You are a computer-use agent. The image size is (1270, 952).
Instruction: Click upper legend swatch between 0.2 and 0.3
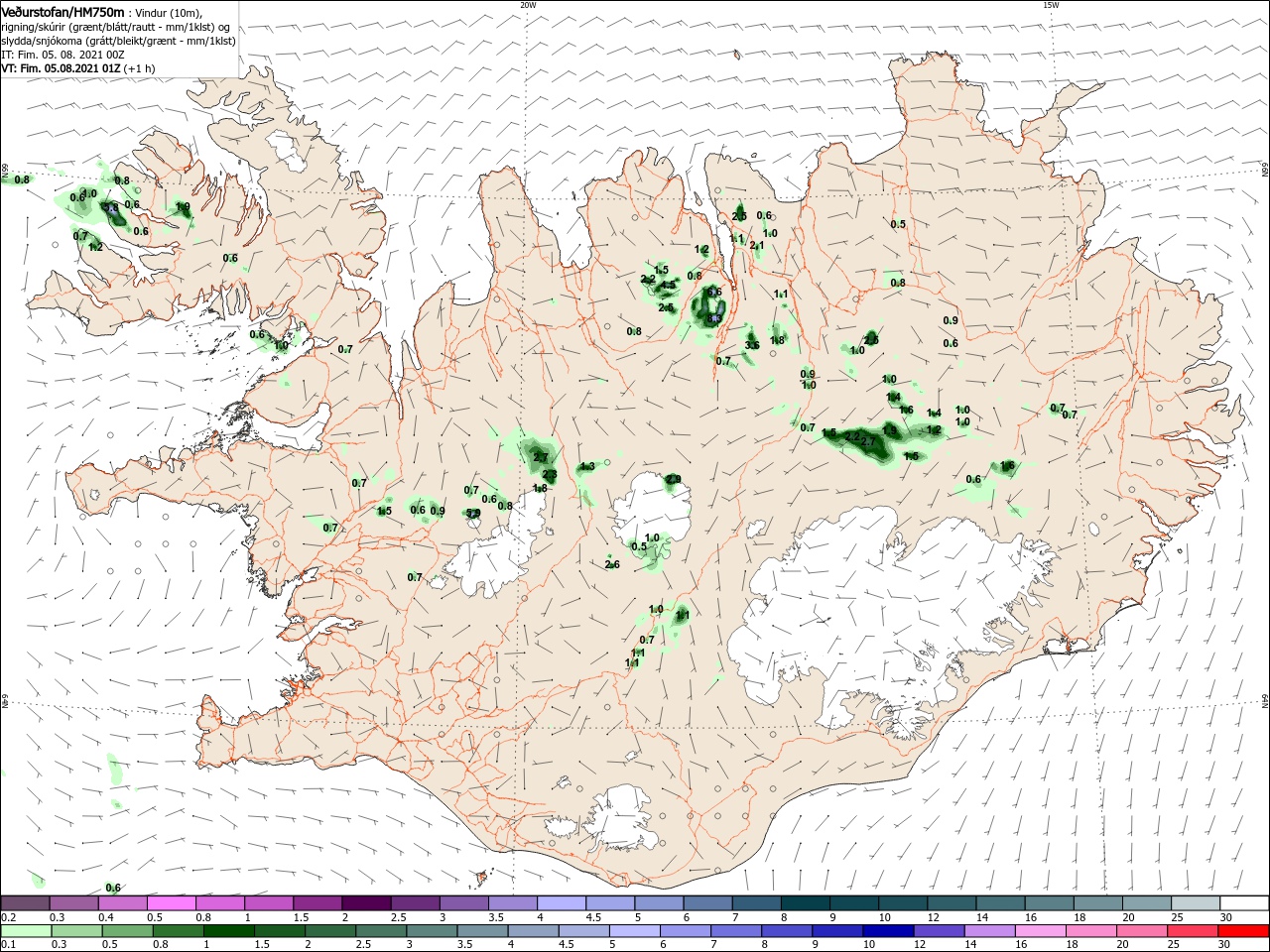(x=25, y=903)
